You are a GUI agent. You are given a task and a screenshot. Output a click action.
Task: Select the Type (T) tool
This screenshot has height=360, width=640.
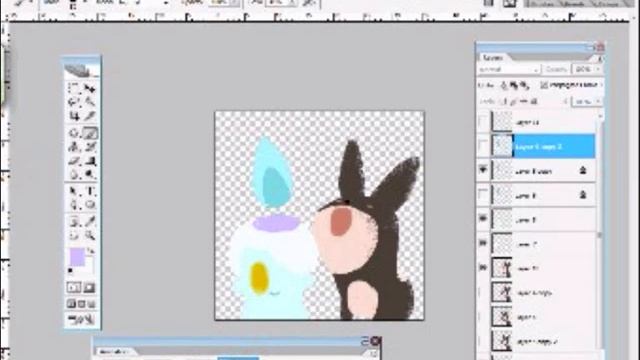coord(90,191)
